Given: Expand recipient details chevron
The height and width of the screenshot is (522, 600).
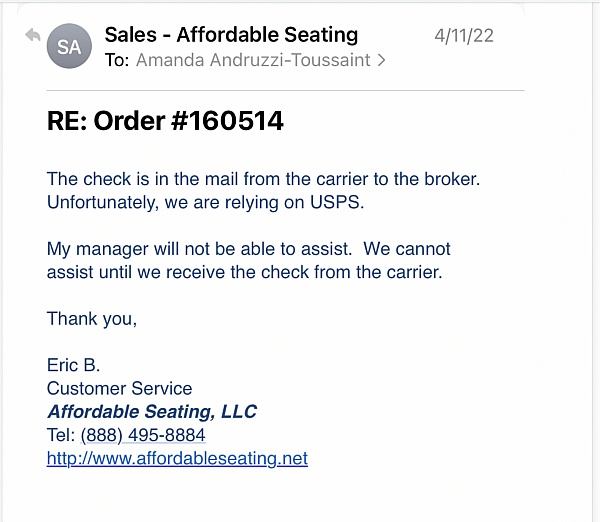Looking at the screenshot, I should (380, 60).
